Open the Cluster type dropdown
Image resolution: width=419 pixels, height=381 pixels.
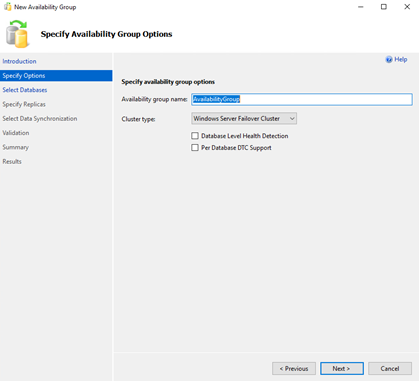[x=244, y=118]
